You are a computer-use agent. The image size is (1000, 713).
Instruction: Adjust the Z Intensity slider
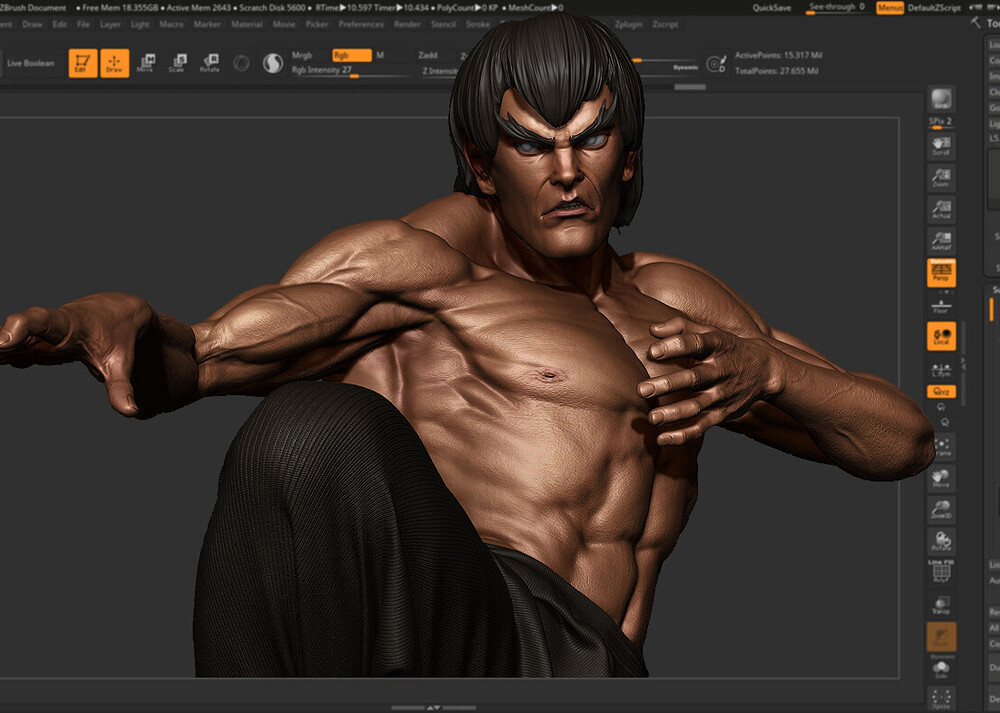440,71
